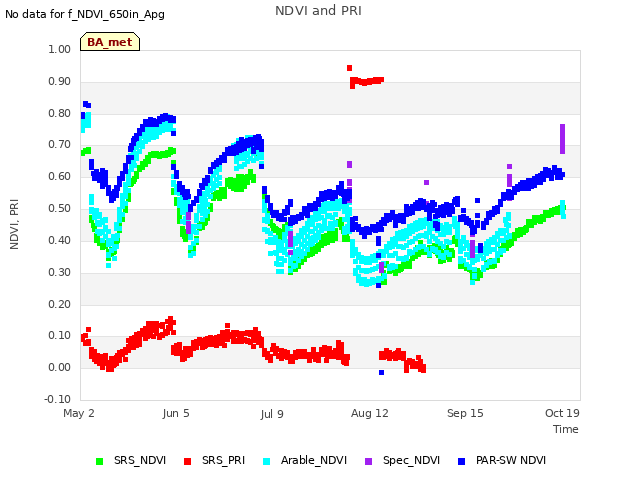Click the 1.00 y-axis tick label
This screenshot has width=640, height=480.
[x=60, y=49]
